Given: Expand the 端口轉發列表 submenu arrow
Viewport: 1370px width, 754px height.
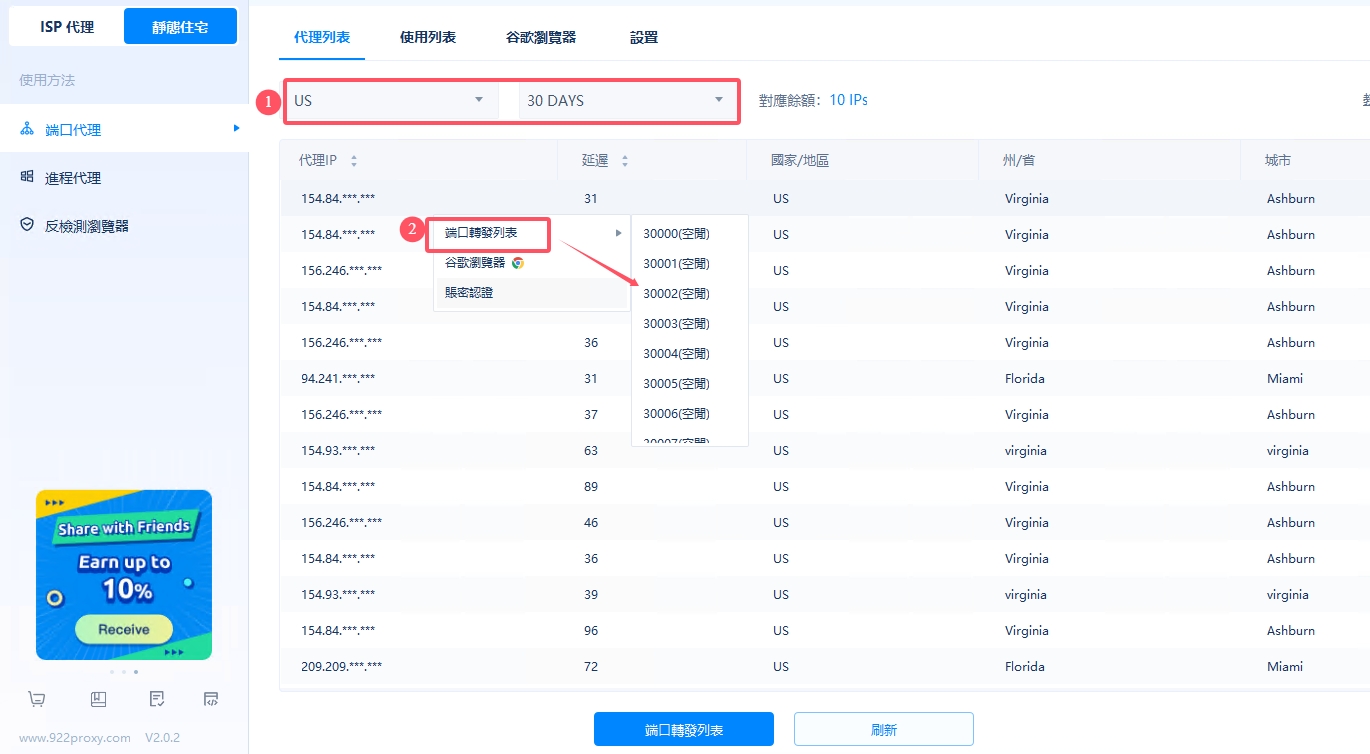Looking at the screenshot, I should point(618,233).
